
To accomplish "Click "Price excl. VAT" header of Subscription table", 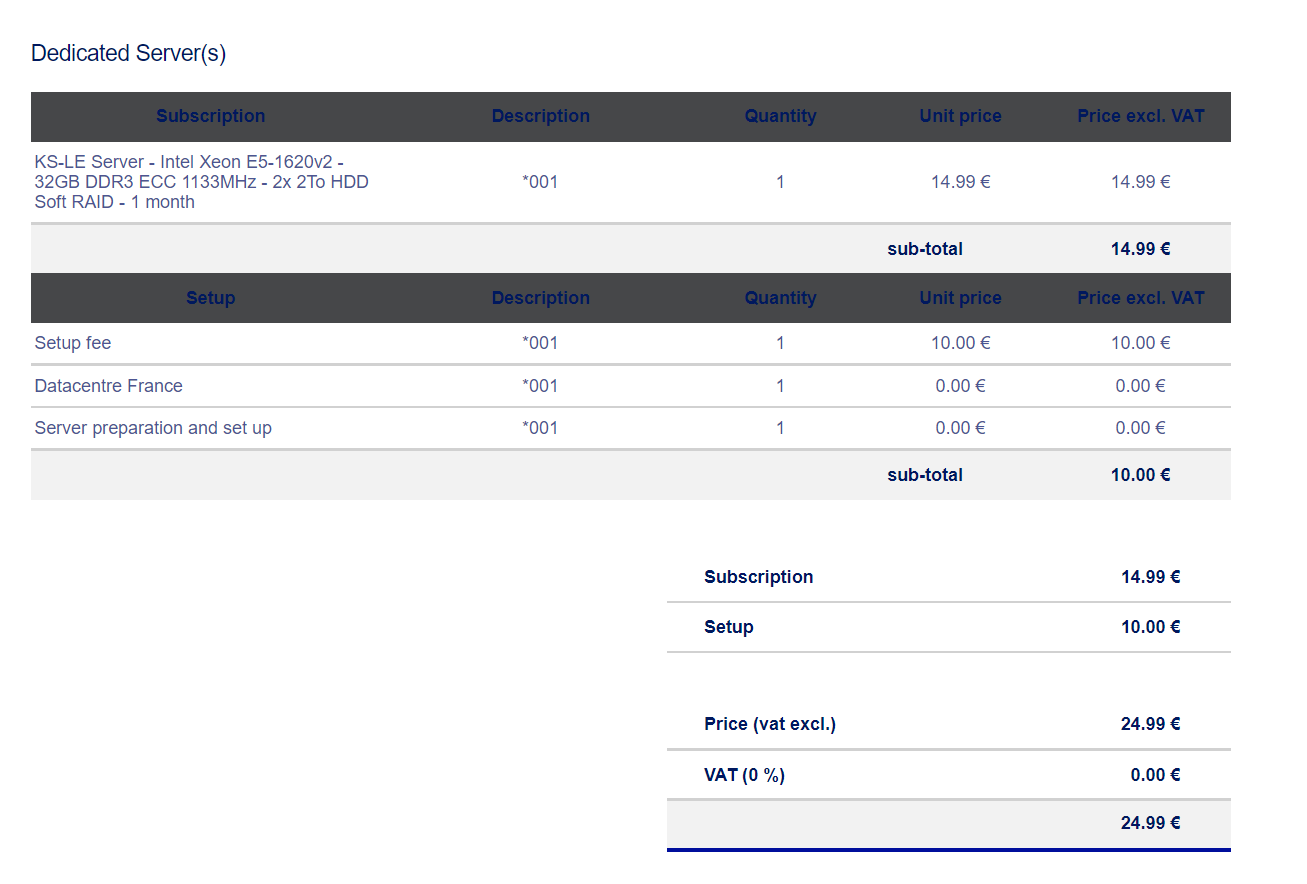I will click(x=1141, y=116).
